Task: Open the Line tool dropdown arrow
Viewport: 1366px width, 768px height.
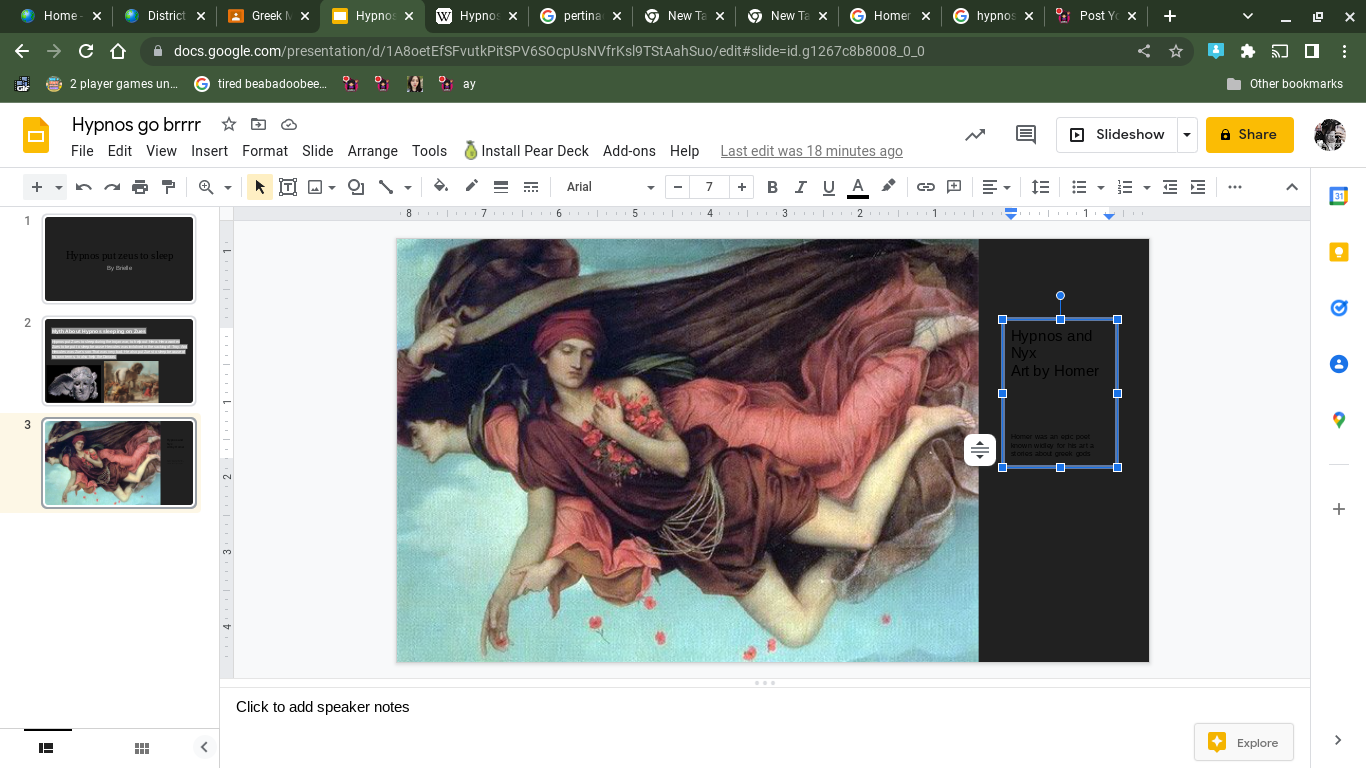Action: (408, 187)
